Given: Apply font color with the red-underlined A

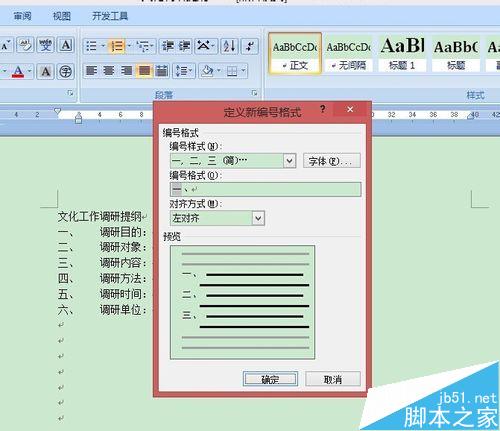Looking at the screenshot, I should point(18,71).
